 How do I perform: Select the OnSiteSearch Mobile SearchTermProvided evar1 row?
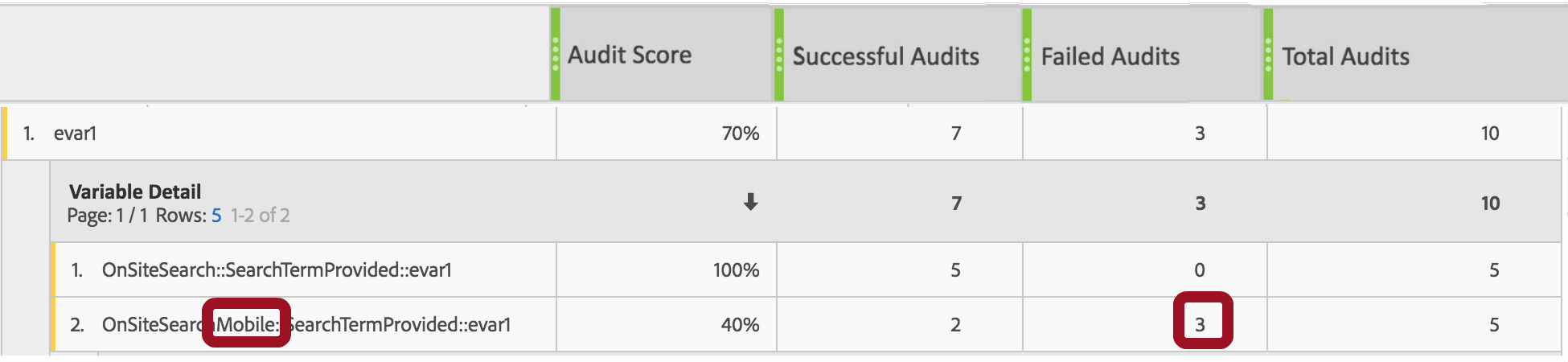tap(306, 325)
